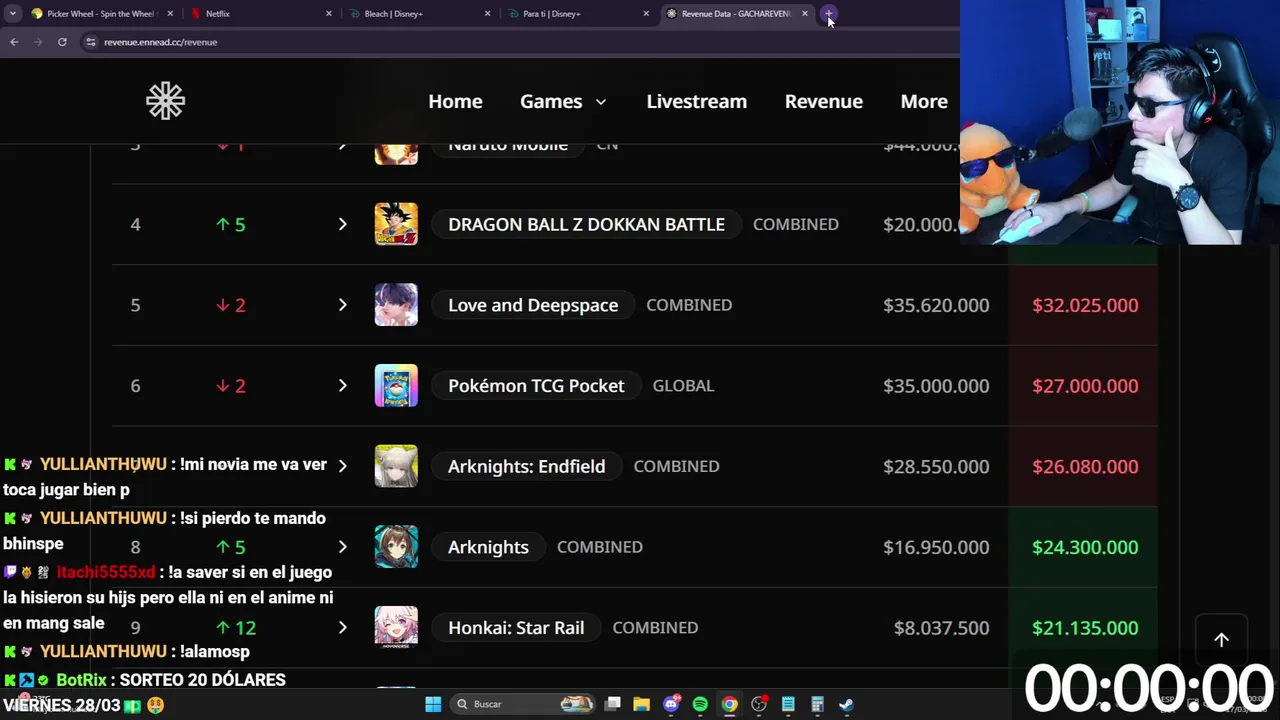
Task: Open Spotify from the taskbar
Action: (x=700, y=704)
